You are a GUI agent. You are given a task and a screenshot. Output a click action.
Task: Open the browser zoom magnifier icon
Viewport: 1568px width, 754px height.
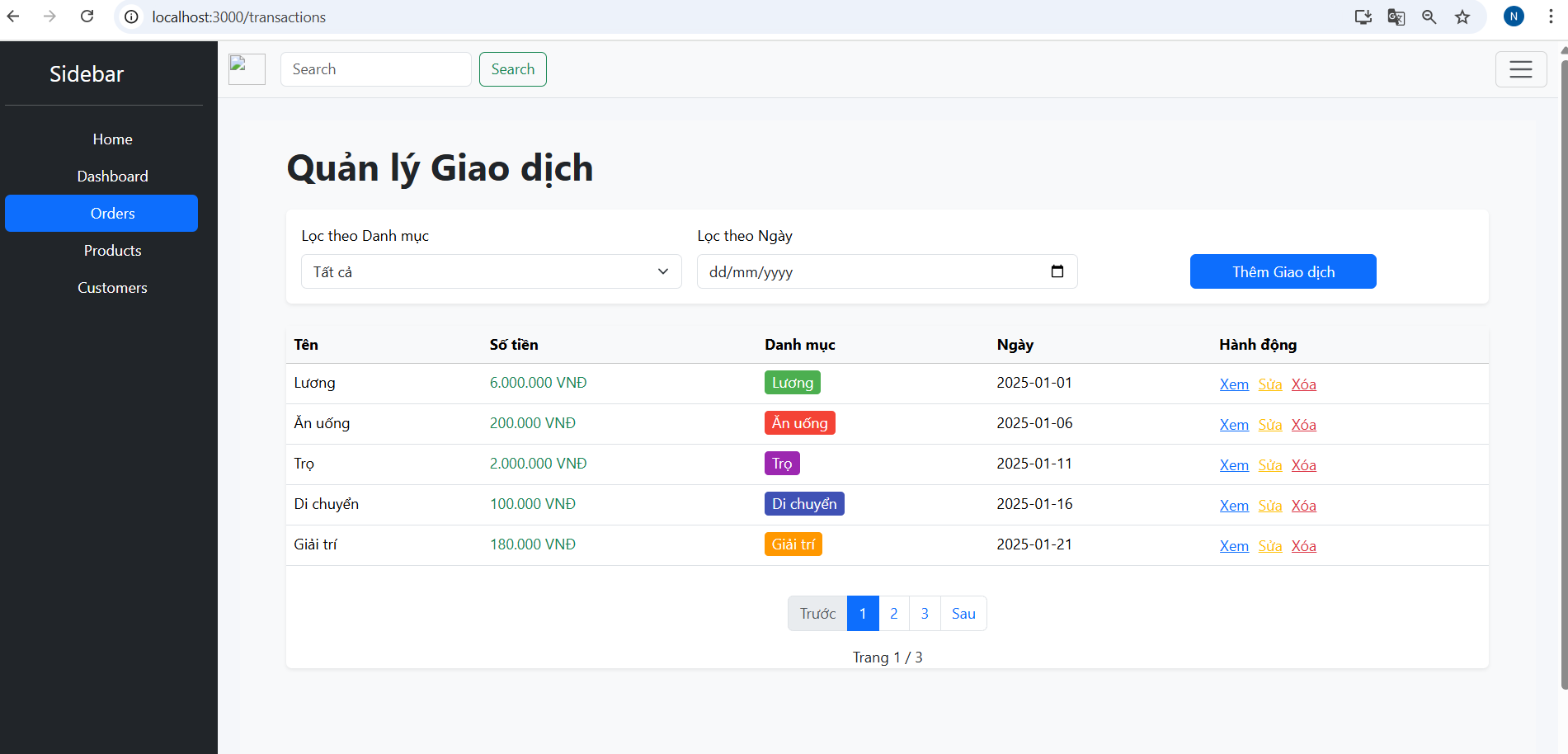[x=1429, y=16]
